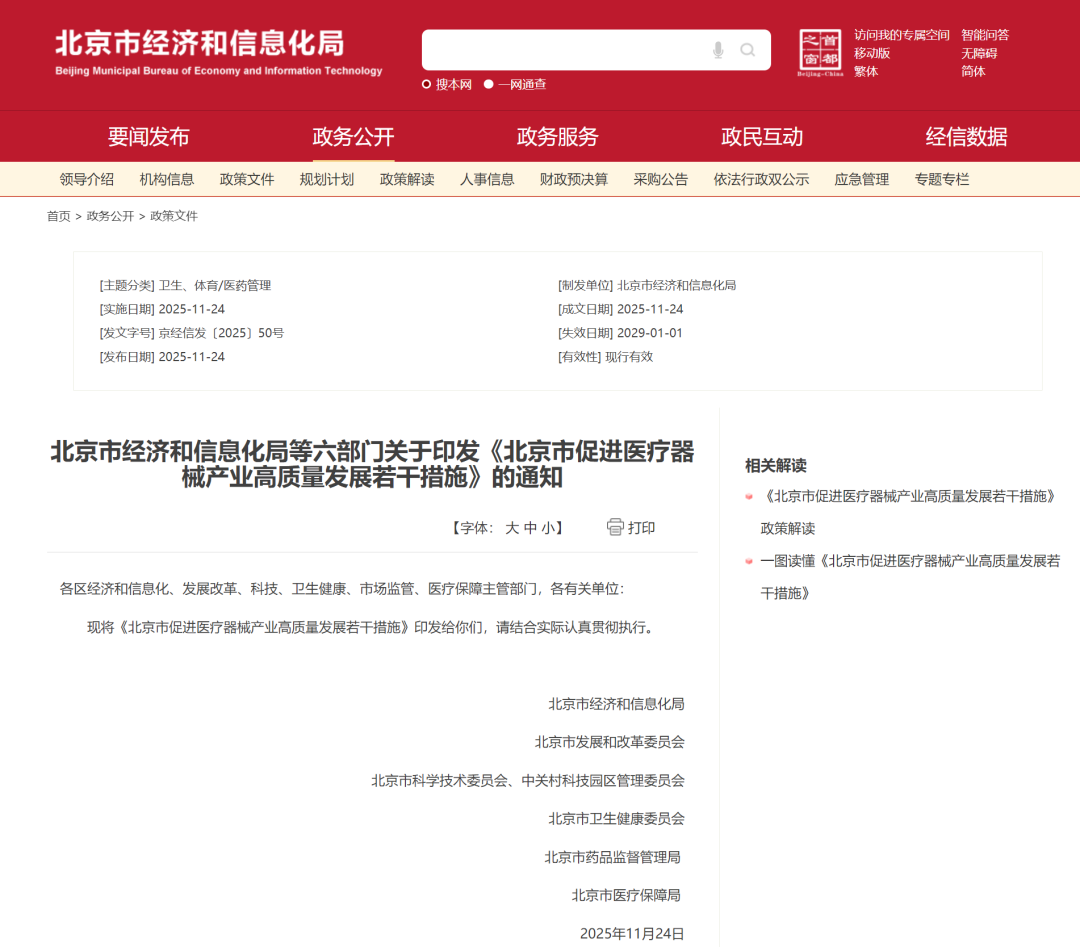Open 政策解读 submenu item
1080x947 pixels.
tap(407, 180)
